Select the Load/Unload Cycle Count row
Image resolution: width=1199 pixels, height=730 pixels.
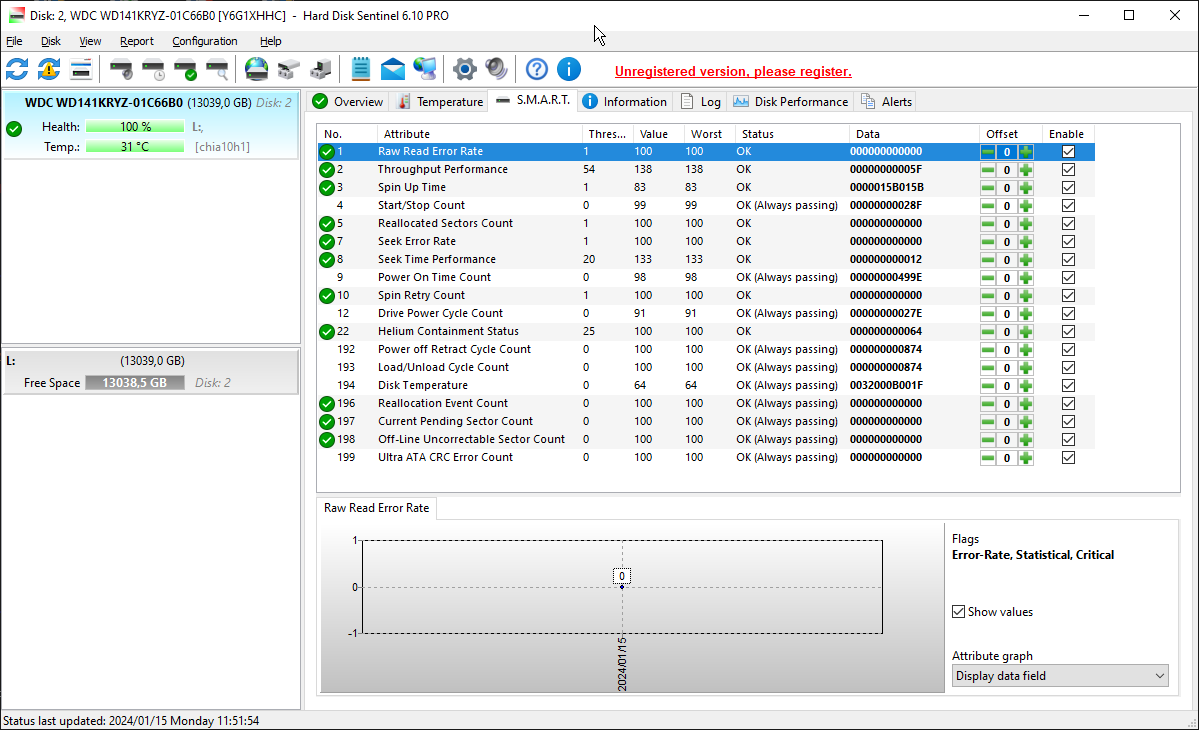click(x=706, y=368)
